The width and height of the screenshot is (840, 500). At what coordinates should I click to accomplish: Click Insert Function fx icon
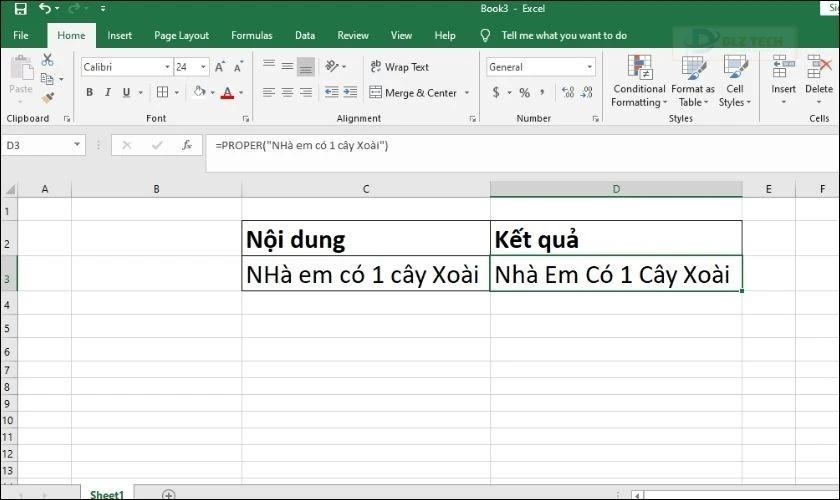[187, 145]
